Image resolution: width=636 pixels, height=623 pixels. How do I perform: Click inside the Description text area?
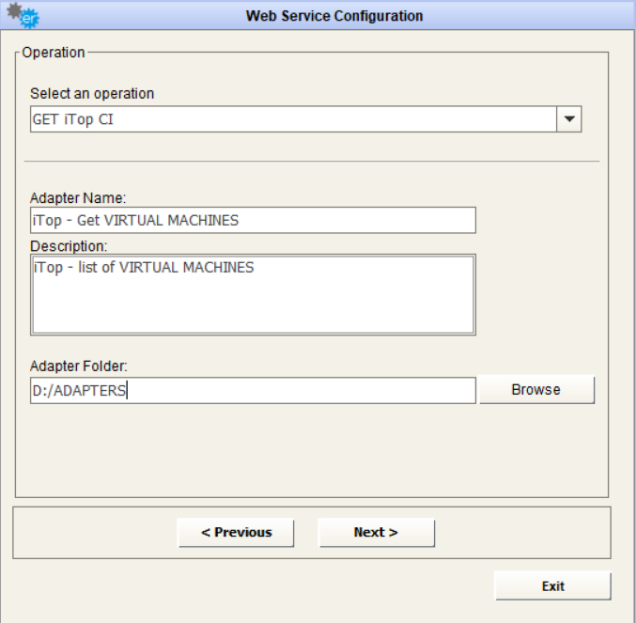(x=252, y=294)
